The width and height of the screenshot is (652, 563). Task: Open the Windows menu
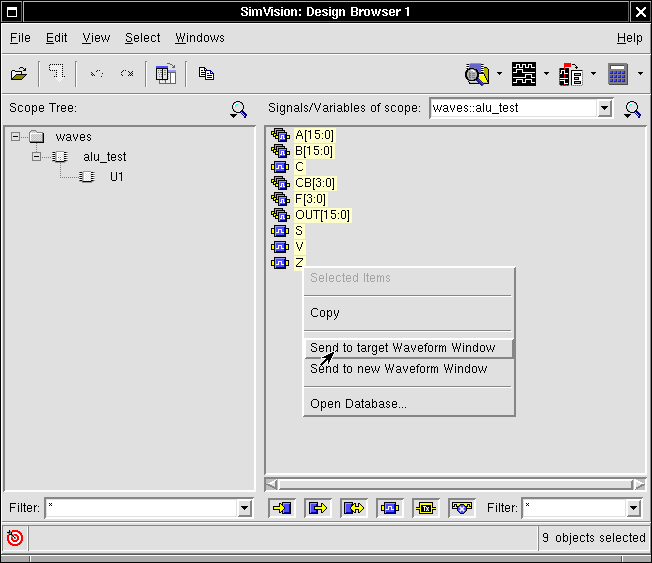coord(200,38)
